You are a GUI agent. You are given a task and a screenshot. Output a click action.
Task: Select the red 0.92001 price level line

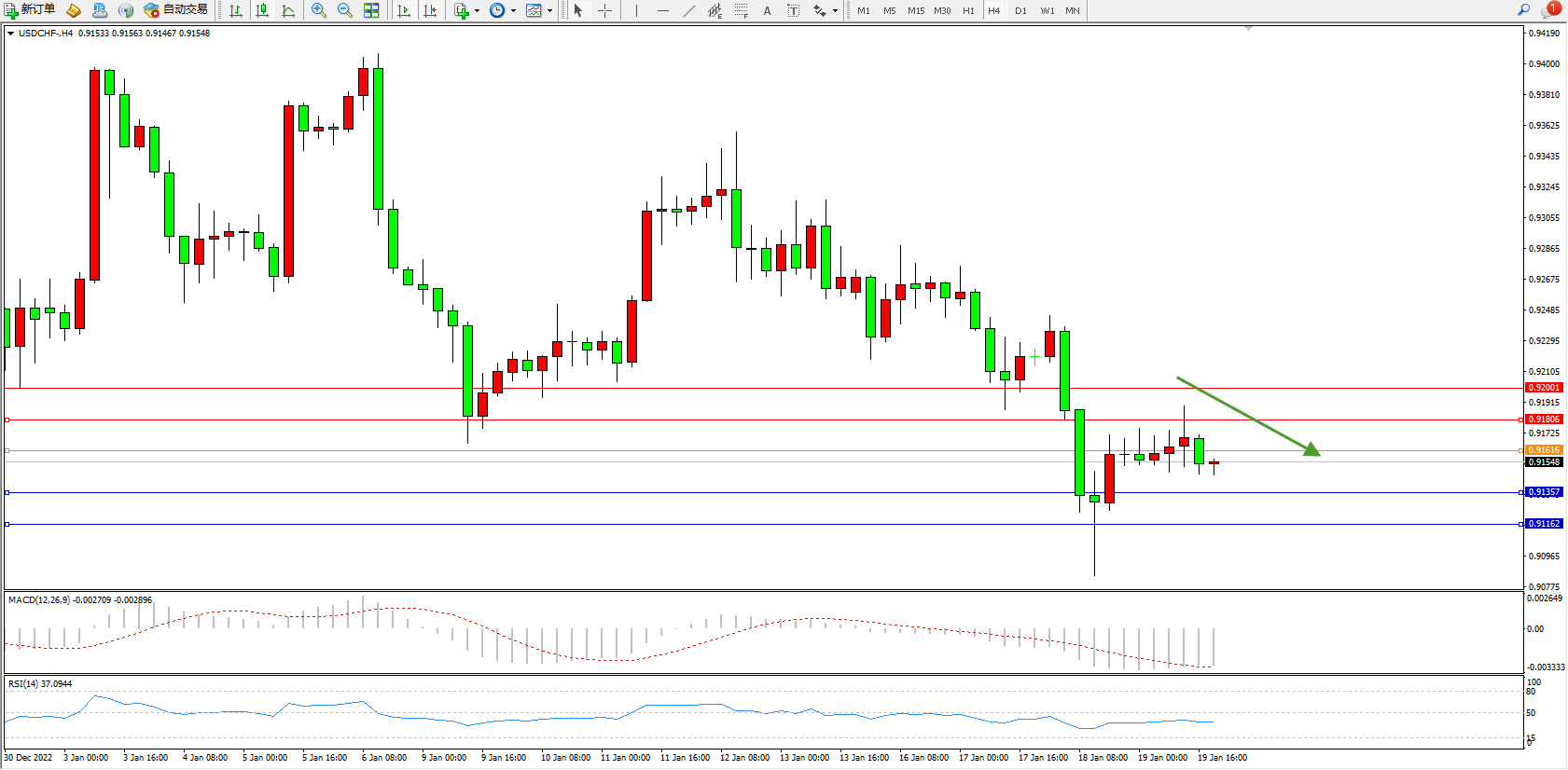746,388
